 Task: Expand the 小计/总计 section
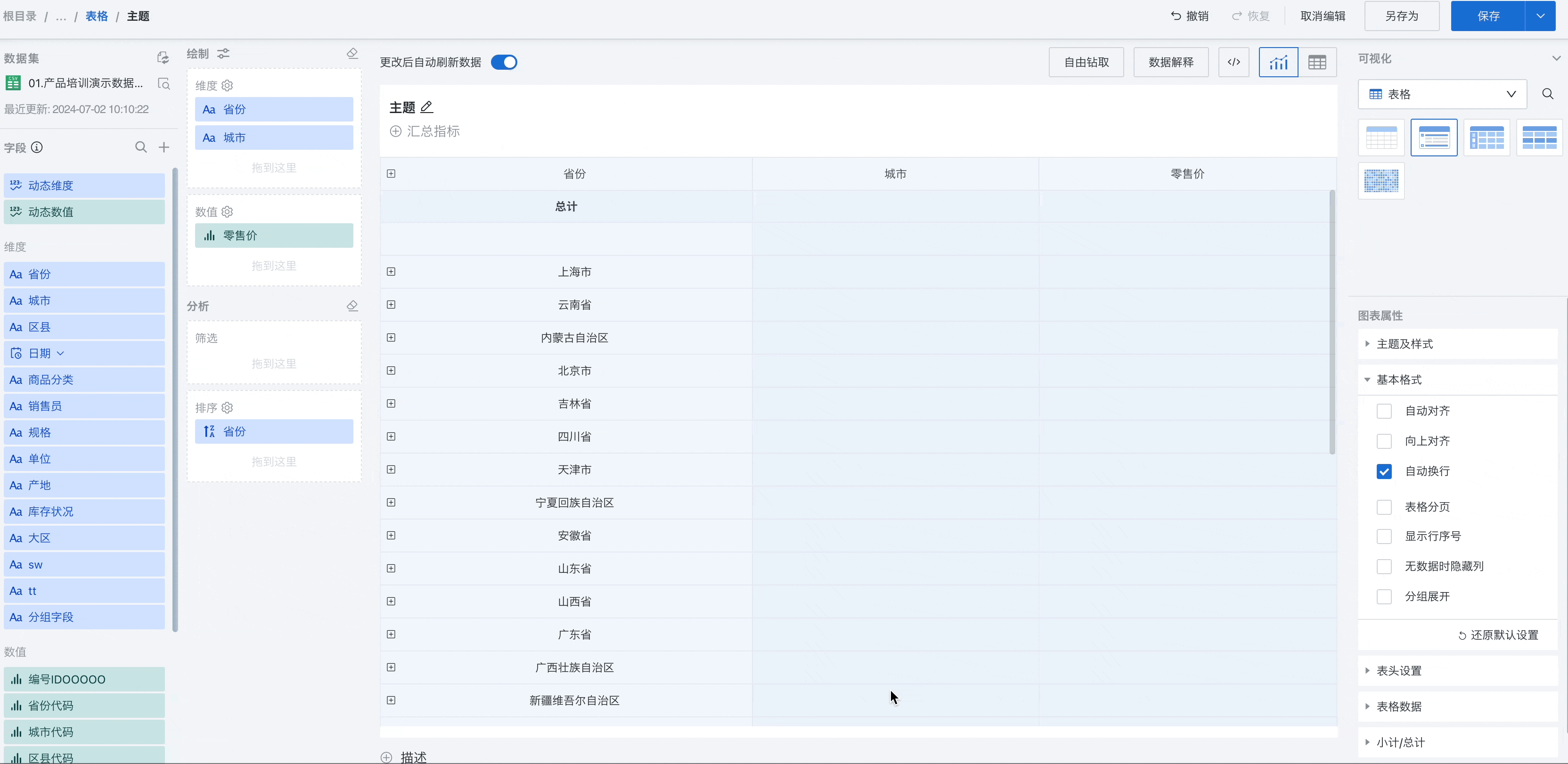[x=1457, y=742]
